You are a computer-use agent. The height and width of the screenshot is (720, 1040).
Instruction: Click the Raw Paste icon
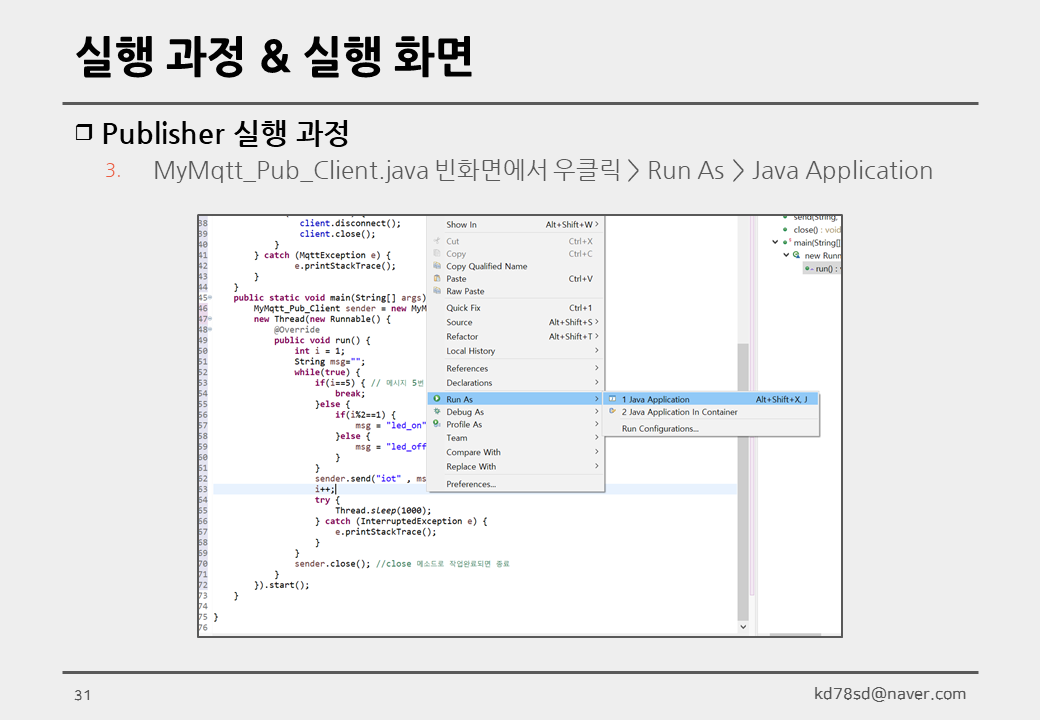pyautogui.click(x=437, y=291)
